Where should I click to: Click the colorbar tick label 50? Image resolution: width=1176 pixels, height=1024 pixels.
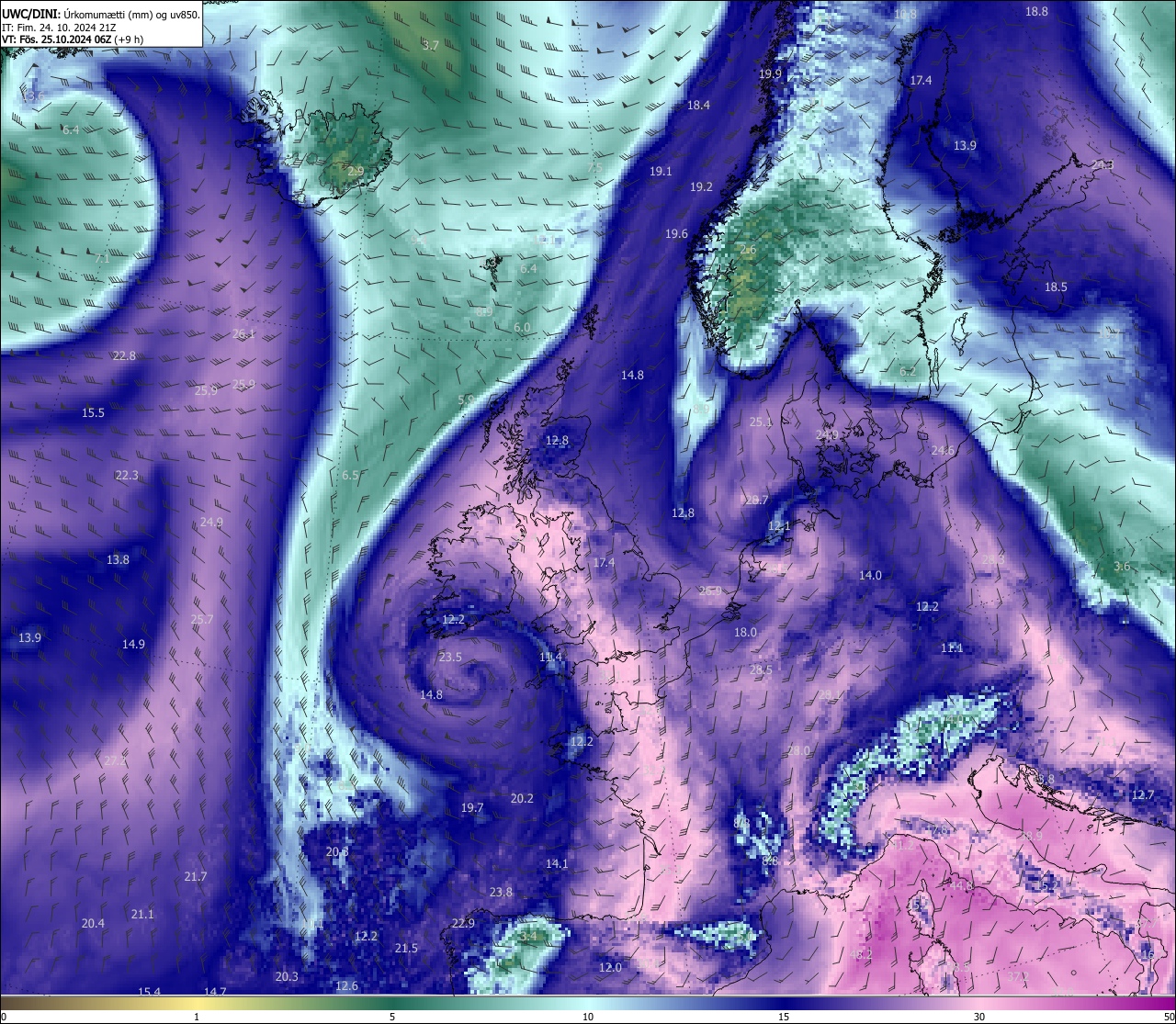[x=1168, y=1017]
